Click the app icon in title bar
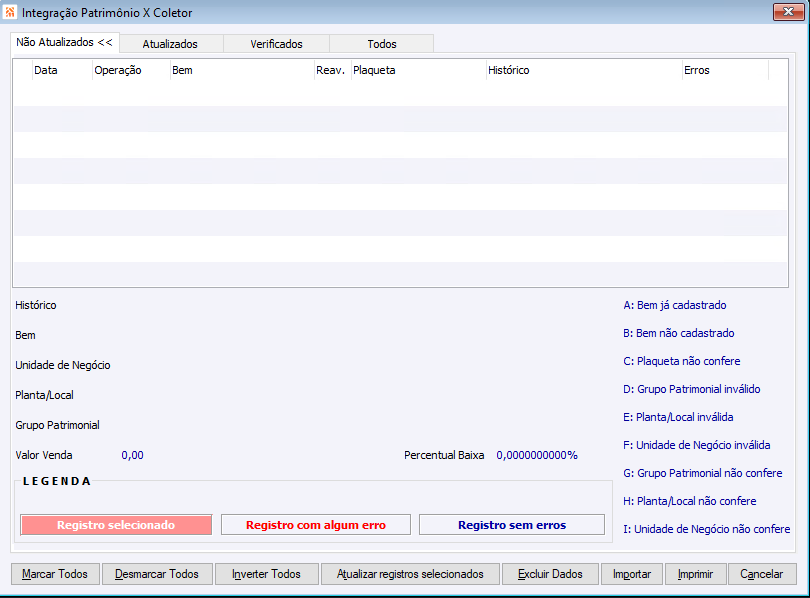Screen dimensions: 810x598 [10, 11]
